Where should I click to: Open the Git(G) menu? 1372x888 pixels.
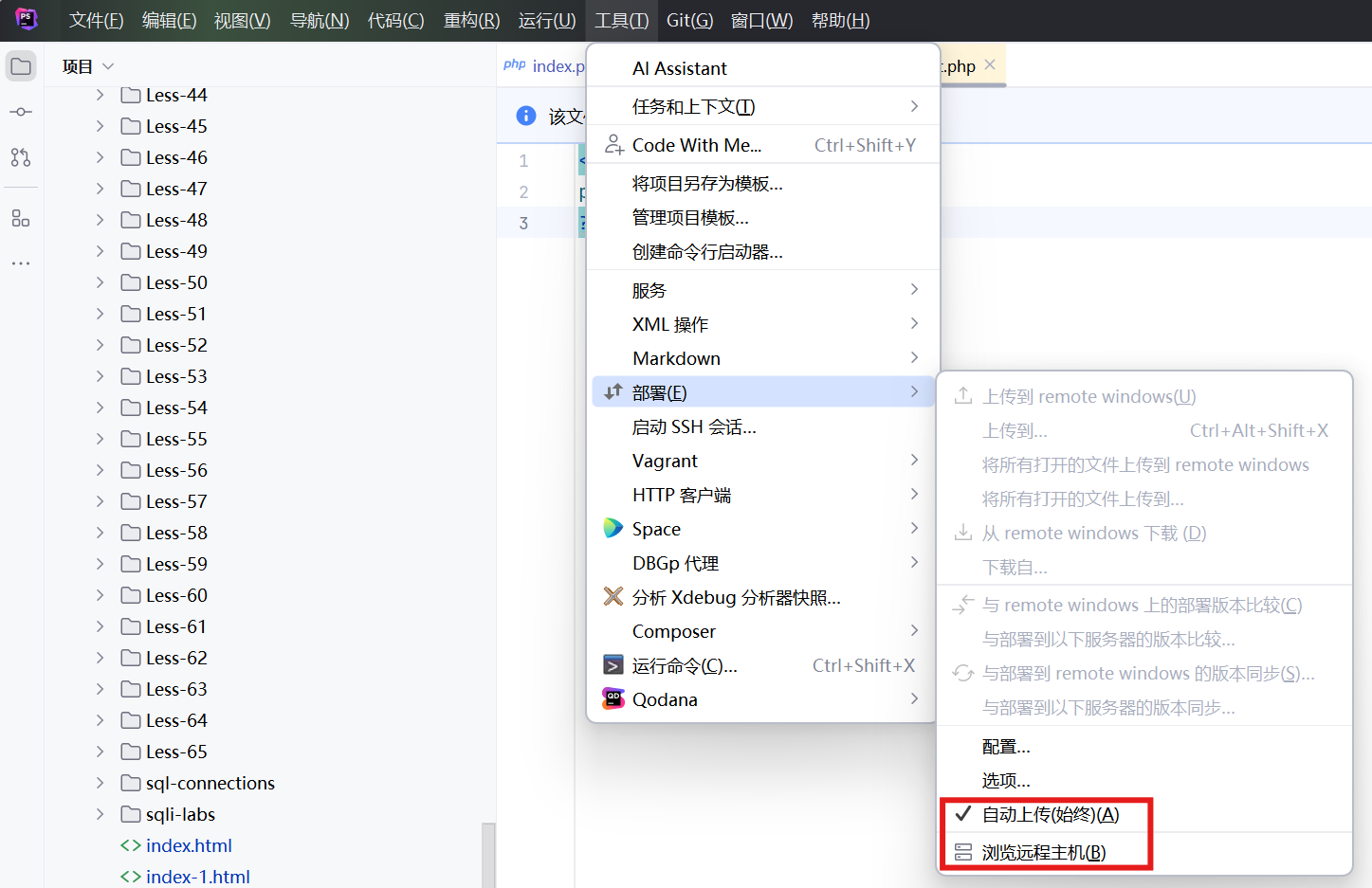[x=689, y=20]
